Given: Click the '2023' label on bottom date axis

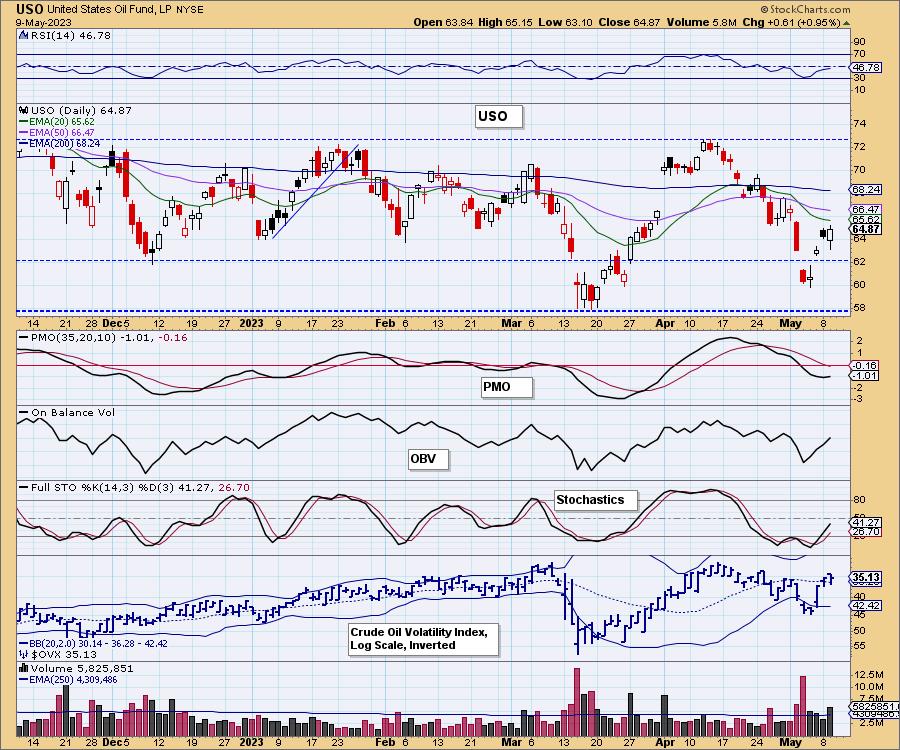Looking at the screenshot, I should coord(251,742).
